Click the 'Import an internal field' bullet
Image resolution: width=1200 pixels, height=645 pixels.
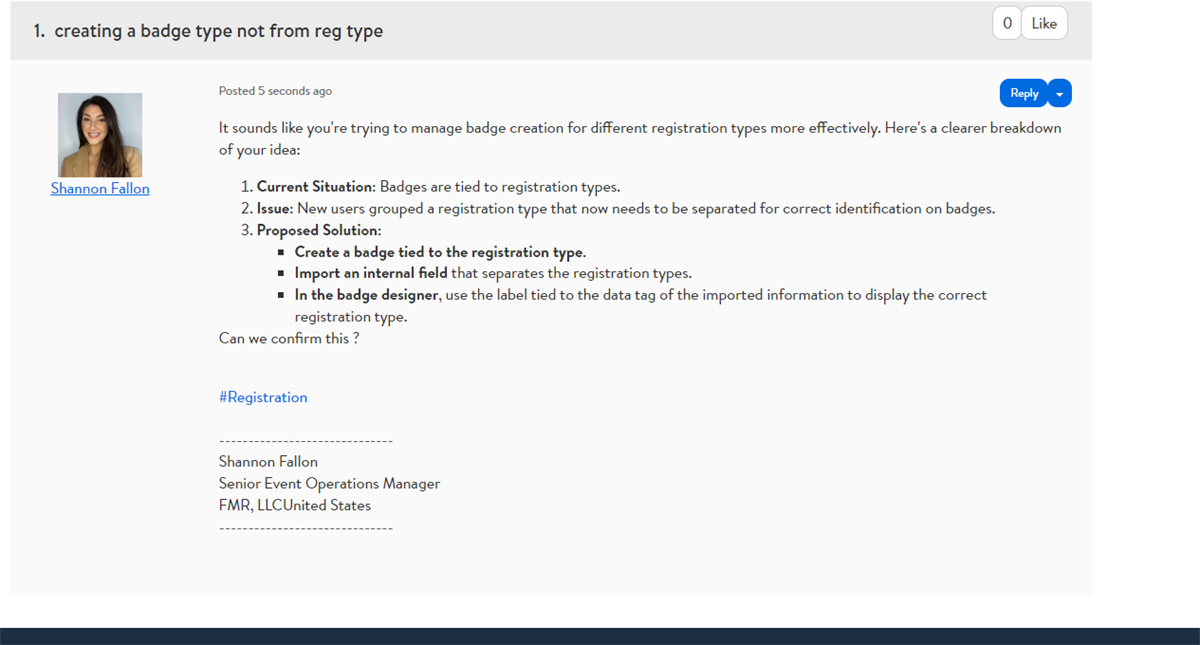click(x=492, y=273)
